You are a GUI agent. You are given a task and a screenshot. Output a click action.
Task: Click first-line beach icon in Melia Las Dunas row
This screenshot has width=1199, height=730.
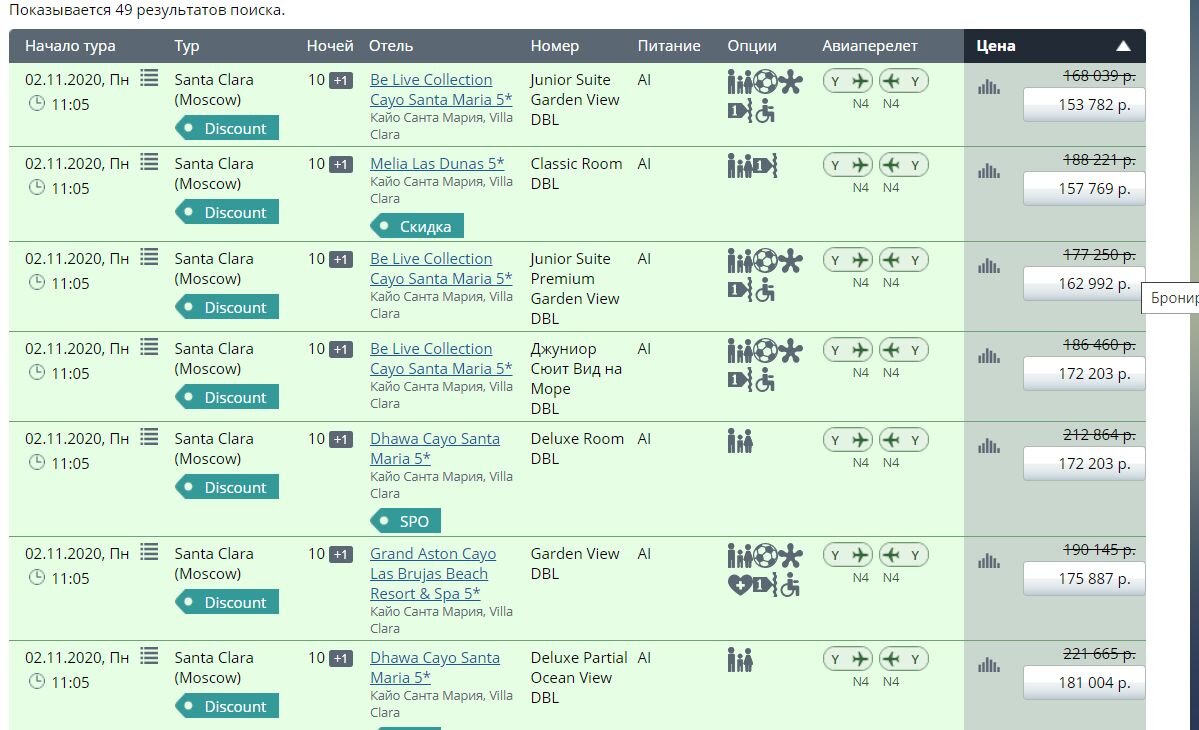765,165
